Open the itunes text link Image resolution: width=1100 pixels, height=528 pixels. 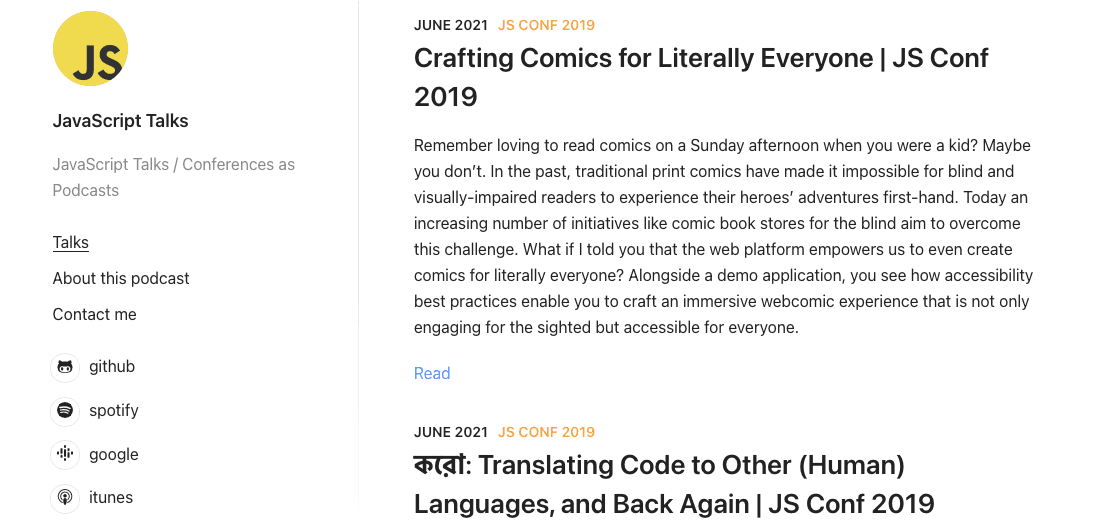point(111,498)
